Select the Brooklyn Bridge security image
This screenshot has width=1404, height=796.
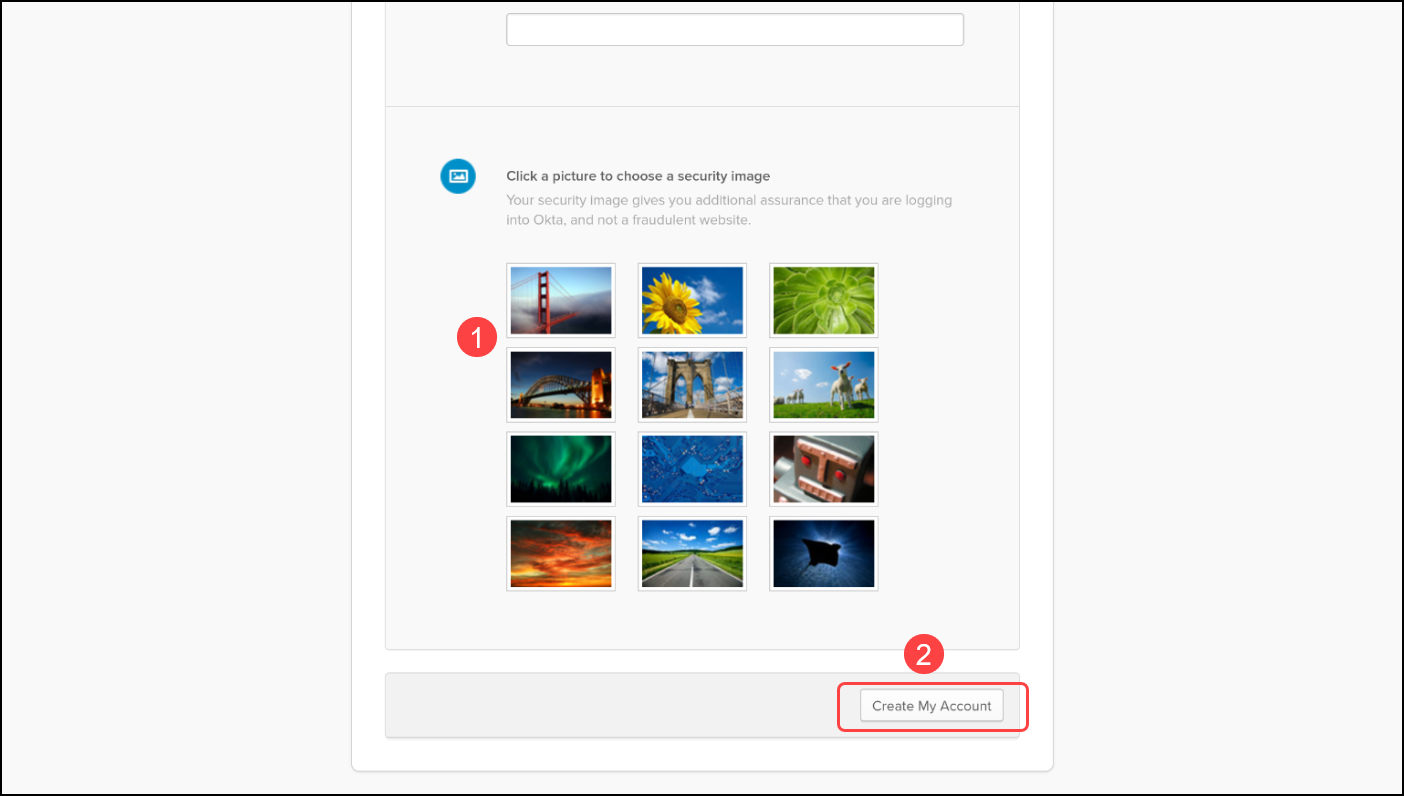click(692, 385)
